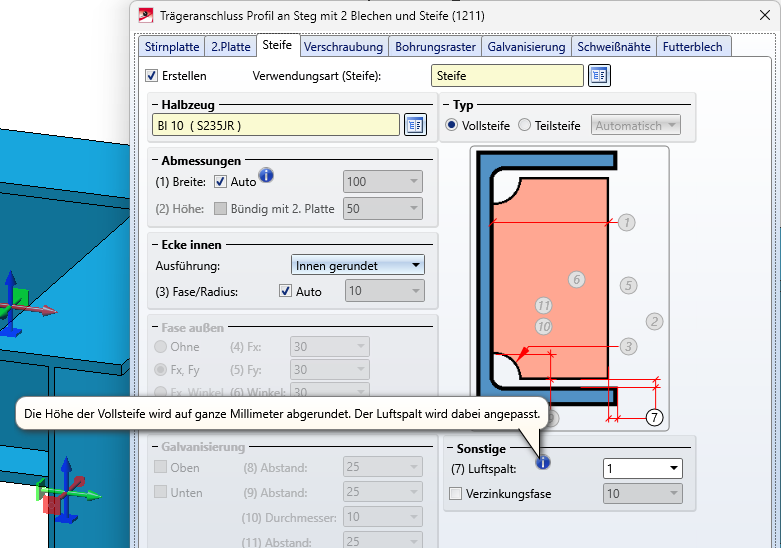Screen dimensions: 781x548
Task: Switch to the Schweißnähte tab
Action: point(614,46)
